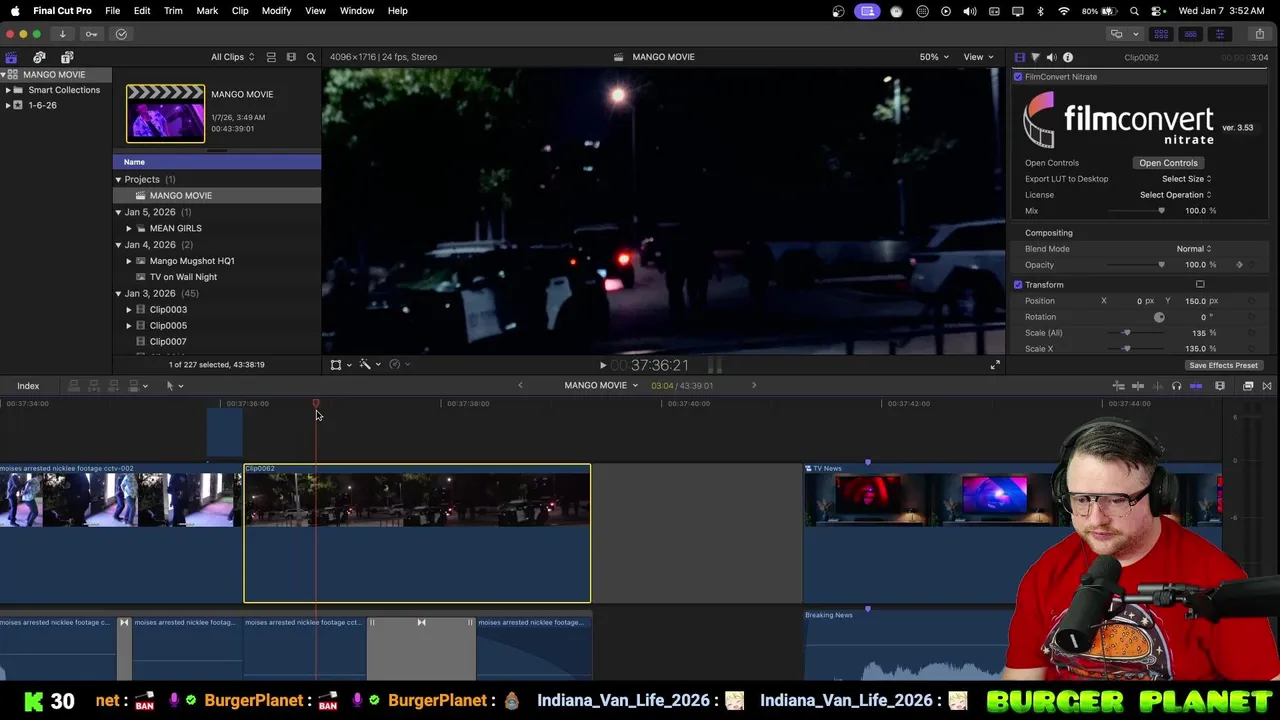The image size is (1280, 720).
Task: Collapse the MANGO MOVIE library triangle
Action: 4,75
